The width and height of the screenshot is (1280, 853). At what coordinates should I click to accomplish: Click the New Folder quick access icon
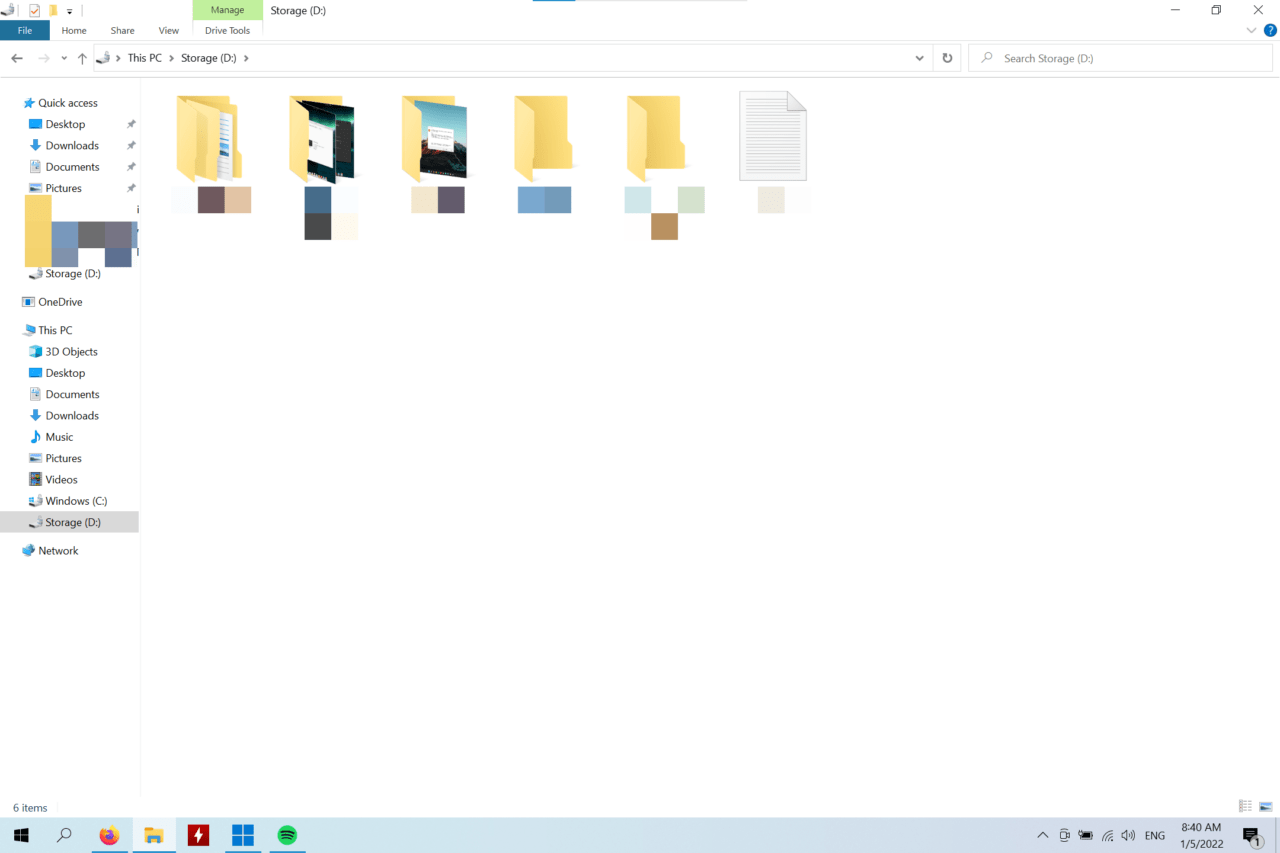[53, 10]
